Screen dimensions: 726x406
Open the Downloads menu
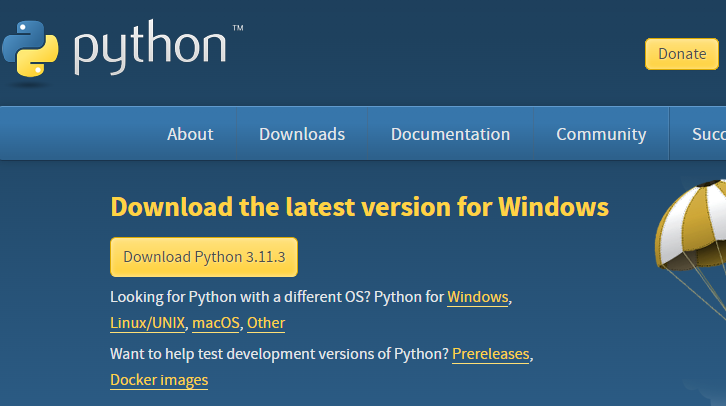[302, 134]
